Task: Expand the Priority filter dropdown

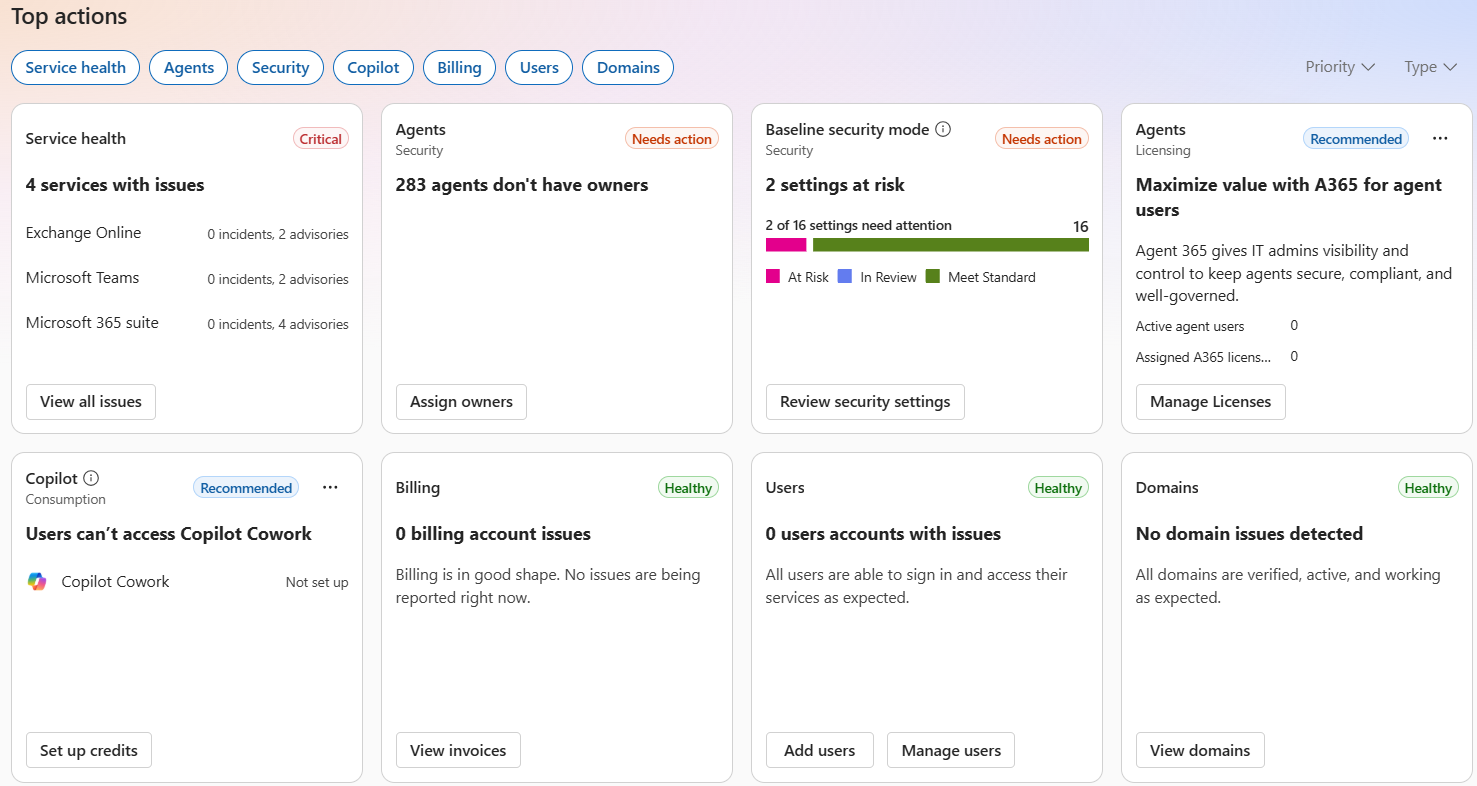Action: (1340, 67)
